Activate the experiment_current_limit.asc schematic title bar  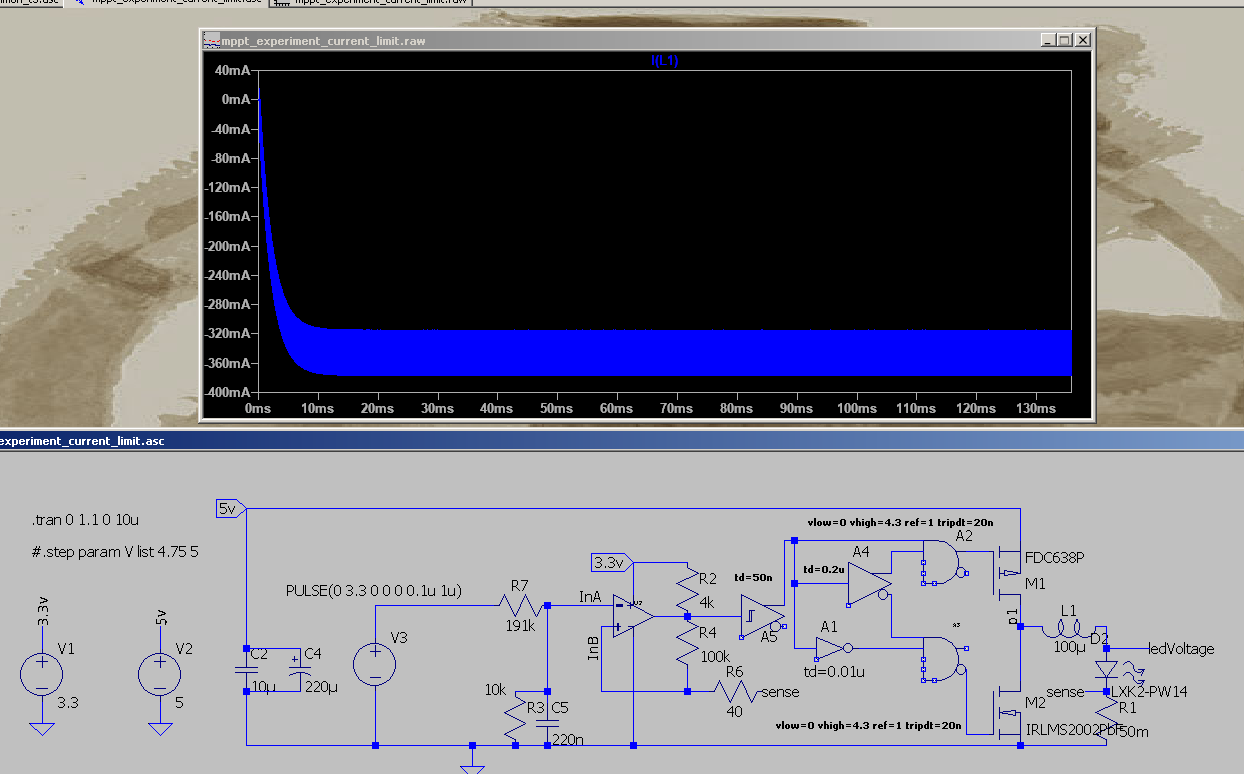[x=621, y=440]
